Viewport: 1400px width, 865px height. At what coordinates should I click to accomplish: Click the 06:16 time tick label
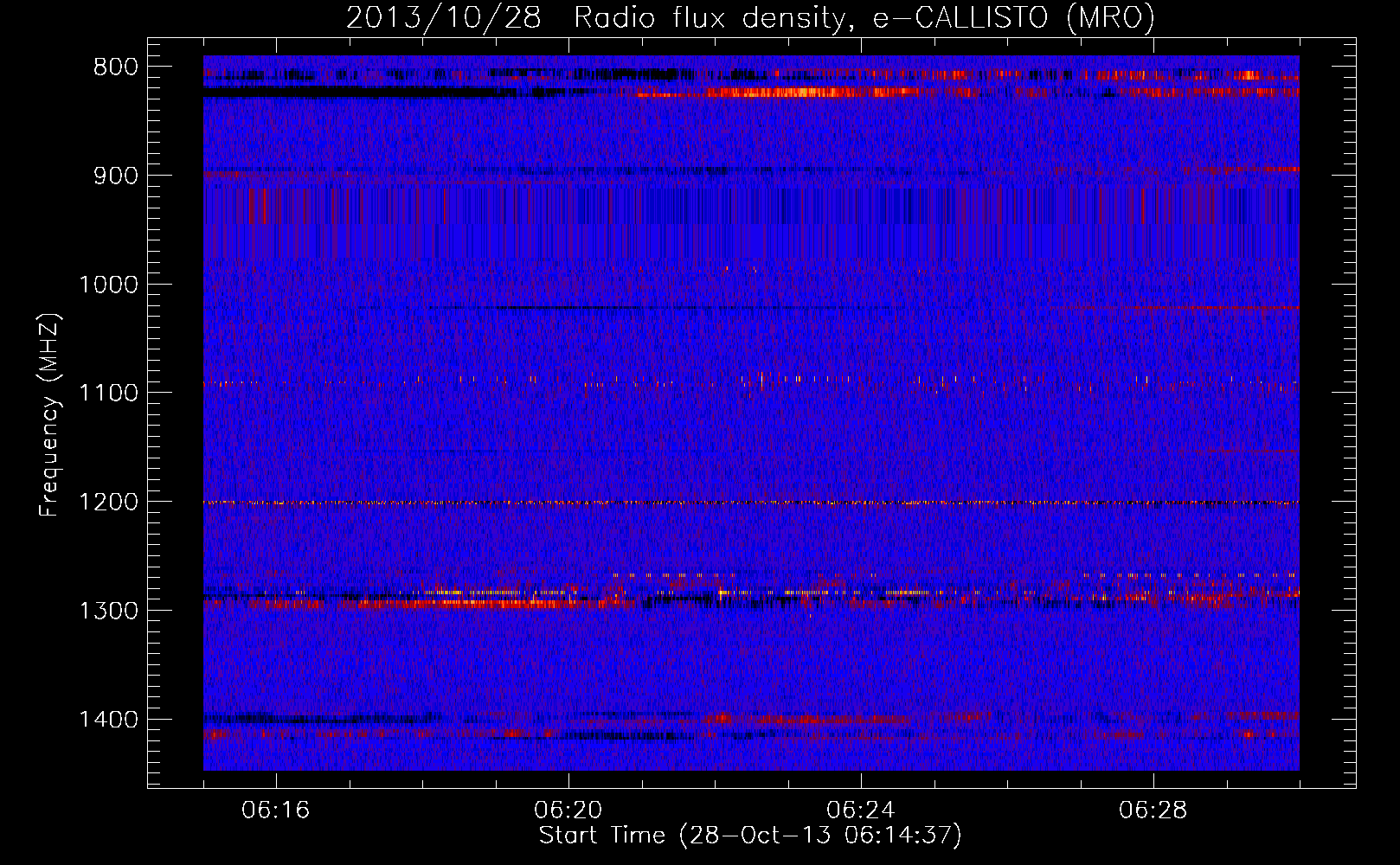point(276,811)
